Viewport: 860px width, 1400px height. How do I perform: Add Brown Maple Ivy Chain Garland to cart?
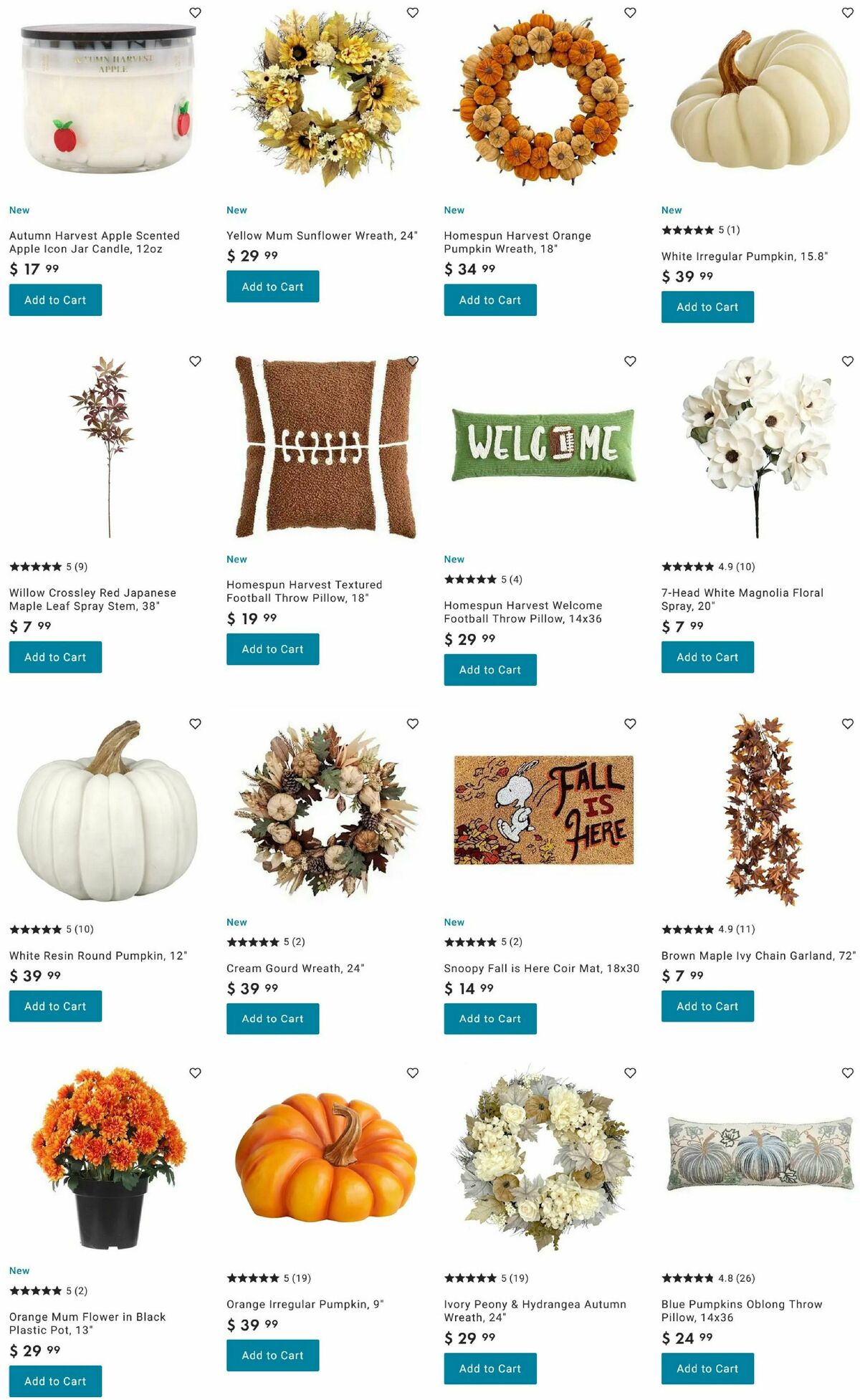[x=707, y=1006]
